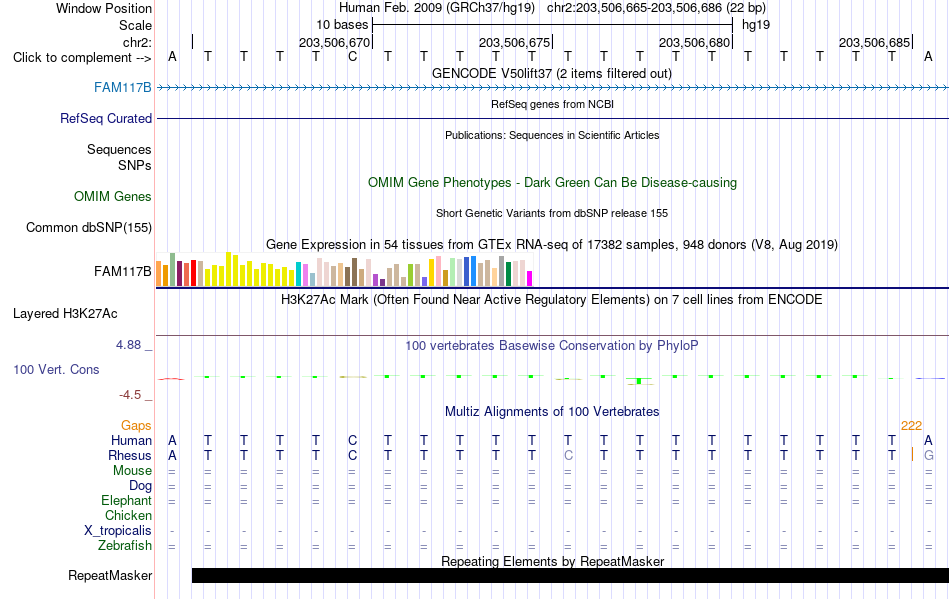Click the 203,506,680 position label

pos(694,42)
